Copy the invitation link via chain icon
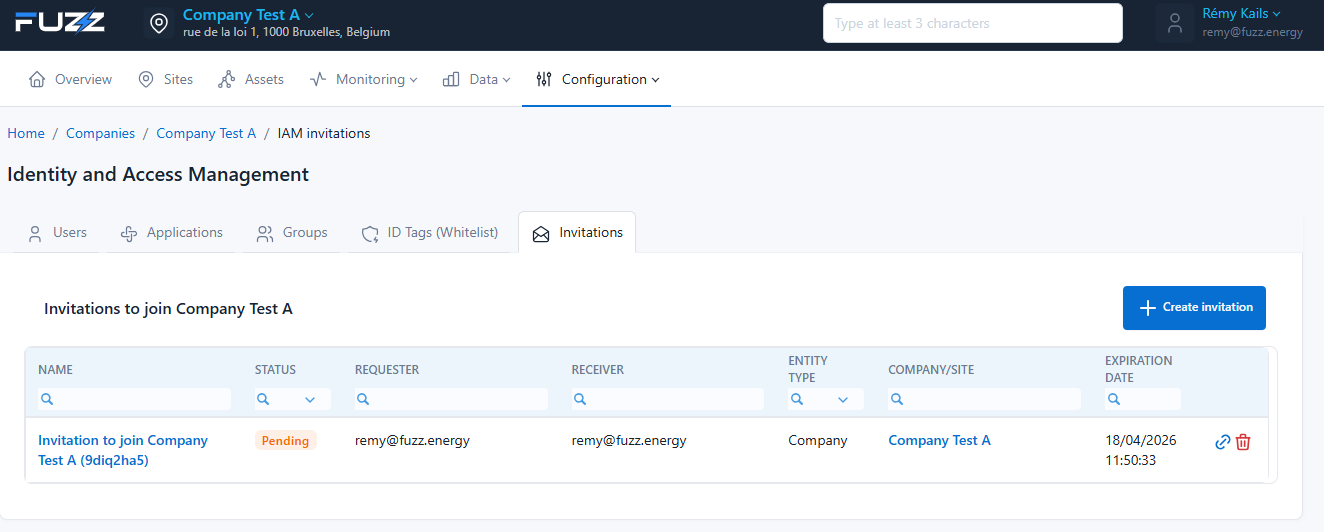The width and height of the screenshot is (1324, 532). coord(1222,442)
